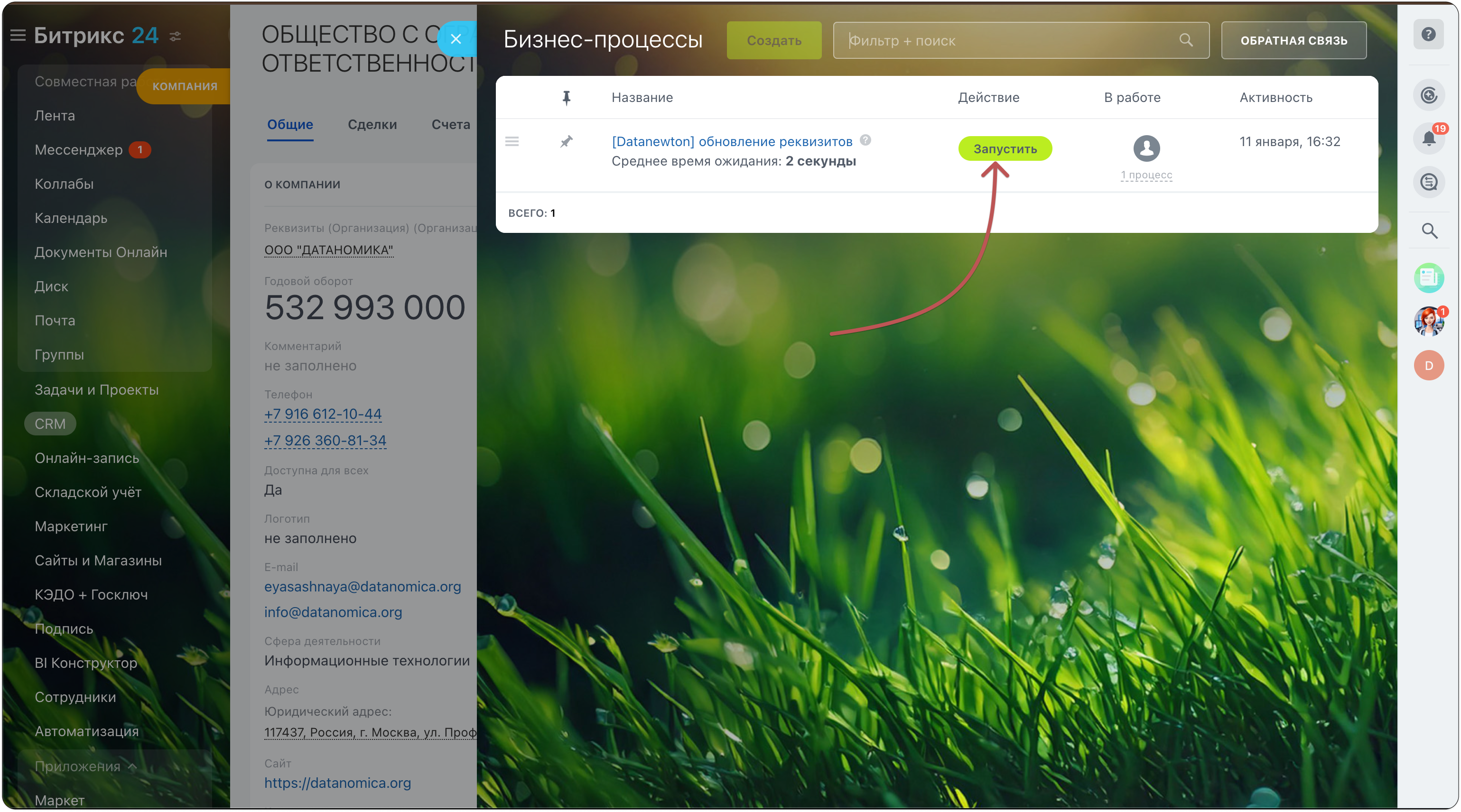Screen dimensions: 1461x812
Task: Open the 1 процесс dropdown link
Action: click(x=1146, y=175)
